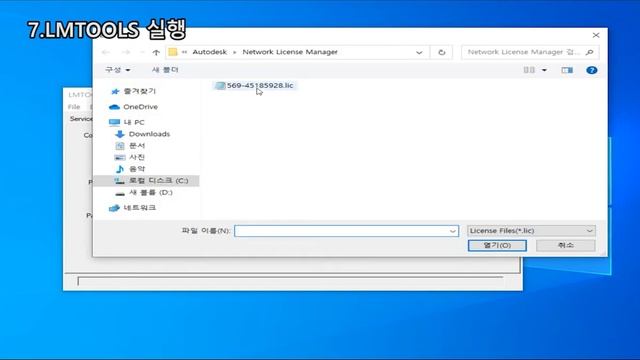Screen dimensions: 640x360
Task: Select 즐겨찾기 in the sidebar
Action: click(x=133, y=91)
